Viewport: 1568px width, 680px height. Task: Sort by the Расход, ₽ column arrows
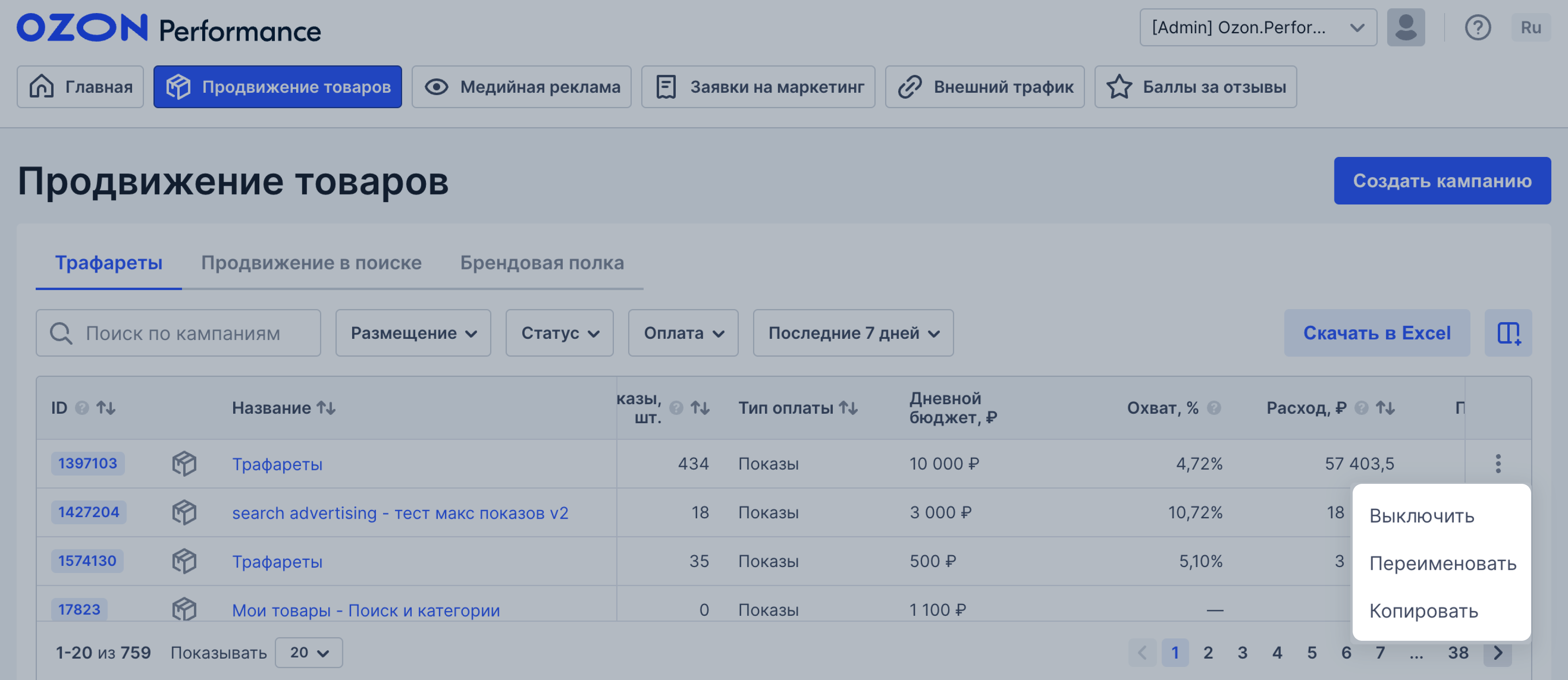[1386, 407]
